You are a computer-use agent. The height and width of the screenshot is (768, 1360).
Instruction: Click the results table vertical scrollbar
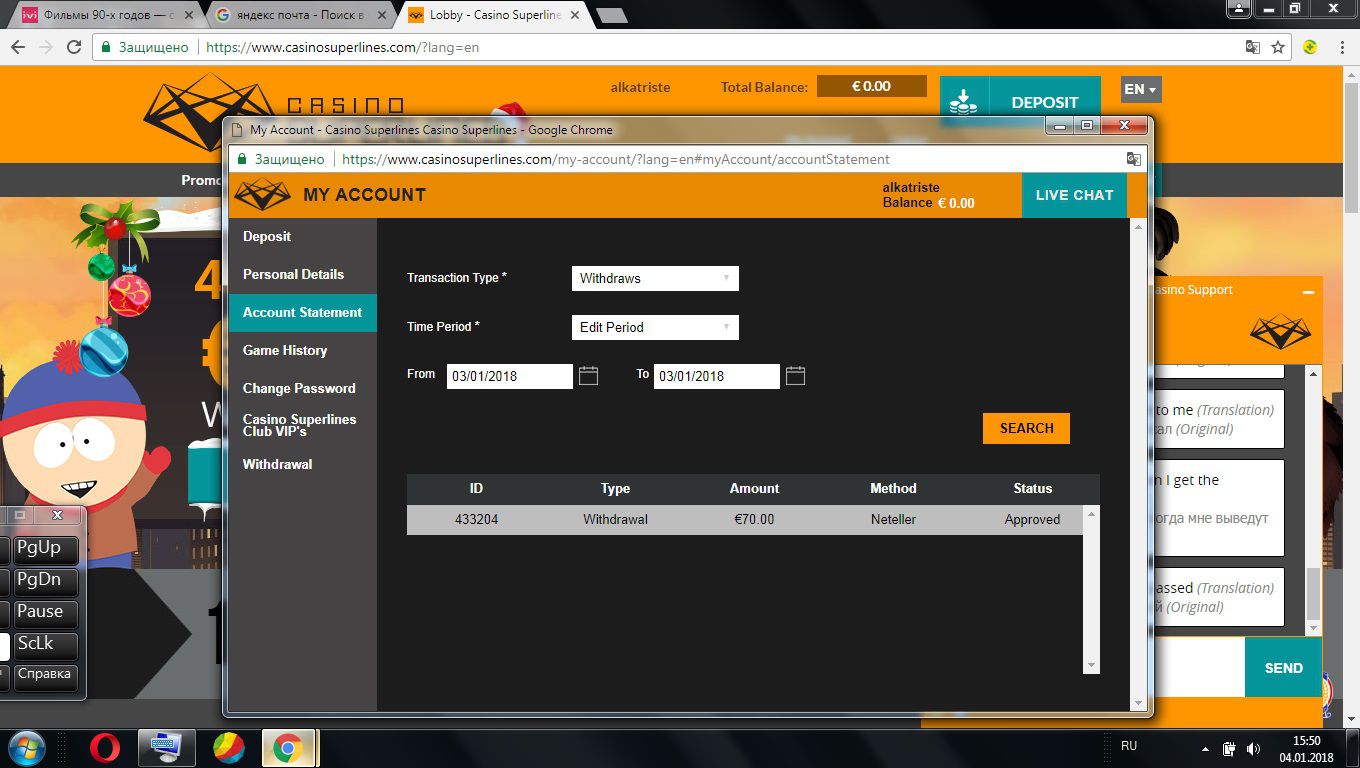1091,590
